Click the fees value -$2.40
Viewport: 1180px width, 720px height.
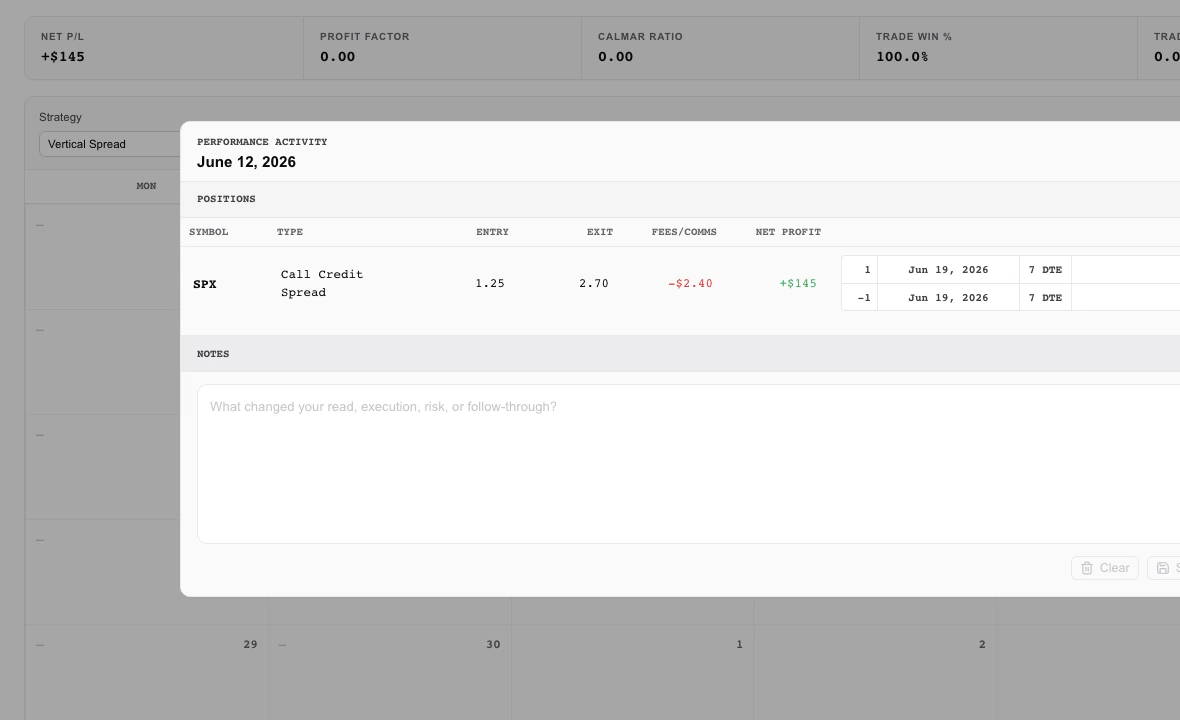[x=690, y=284]
